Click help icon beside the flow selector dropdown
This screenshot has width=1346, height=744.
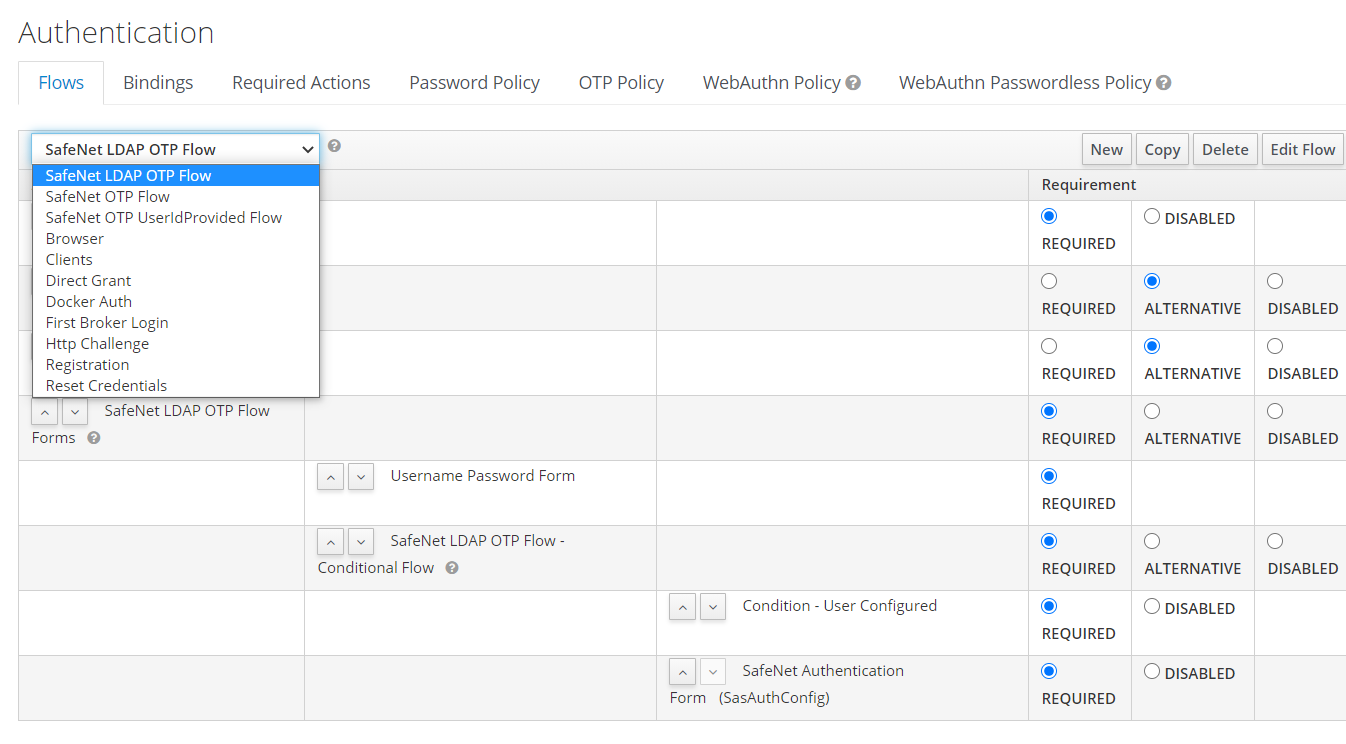[x=334, y=146]
